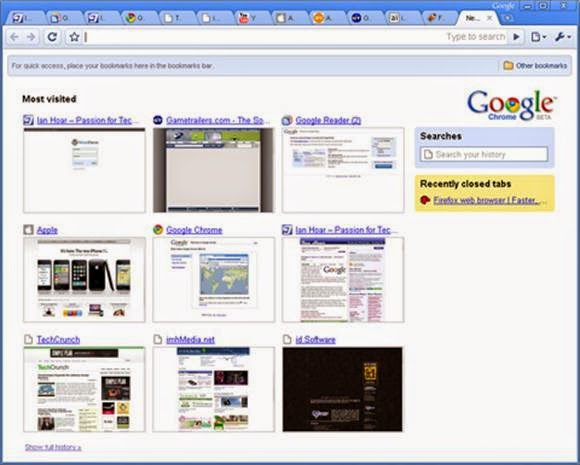Switch to blank-icon tab labeled T
Image resolution: width=580 pixels, height=465 pixels.
coord(177,18)
